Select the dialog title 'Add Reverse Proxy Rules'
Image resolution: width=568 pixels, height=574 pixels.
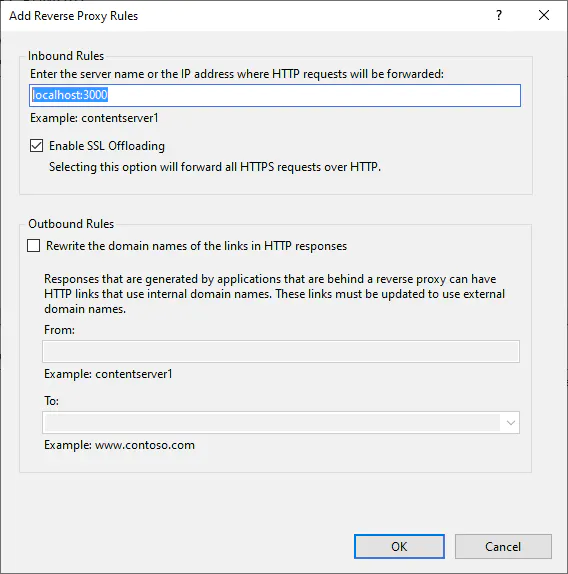pos(74,16)
